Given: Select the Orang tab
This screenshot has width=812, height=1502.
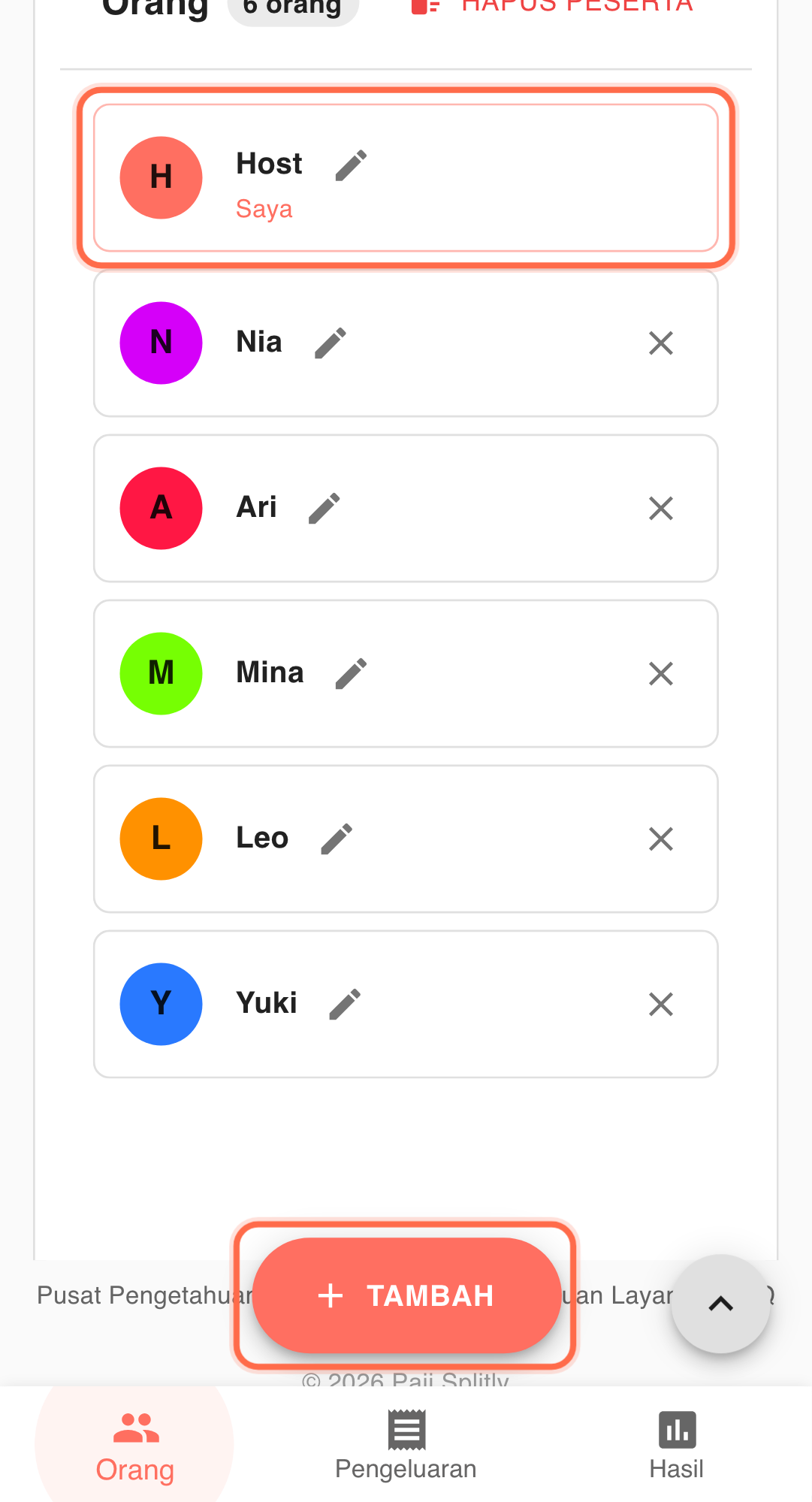Looking at the screenshot, I should 135,1445.
